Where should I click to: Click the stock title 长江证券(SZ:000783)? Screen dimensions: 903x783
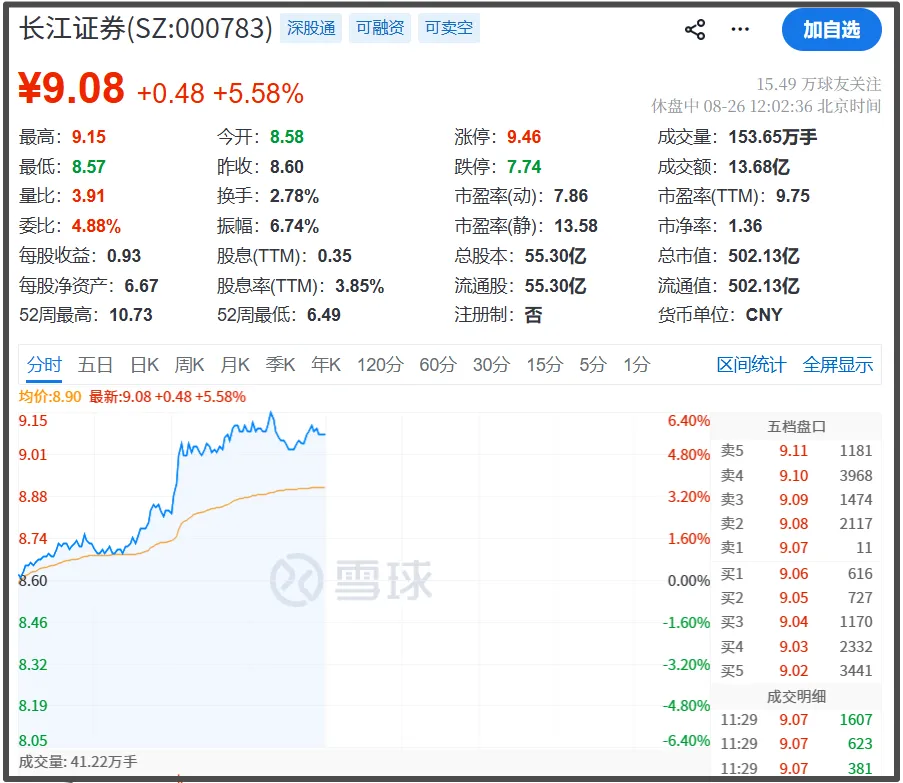click(x=146, y=28)
